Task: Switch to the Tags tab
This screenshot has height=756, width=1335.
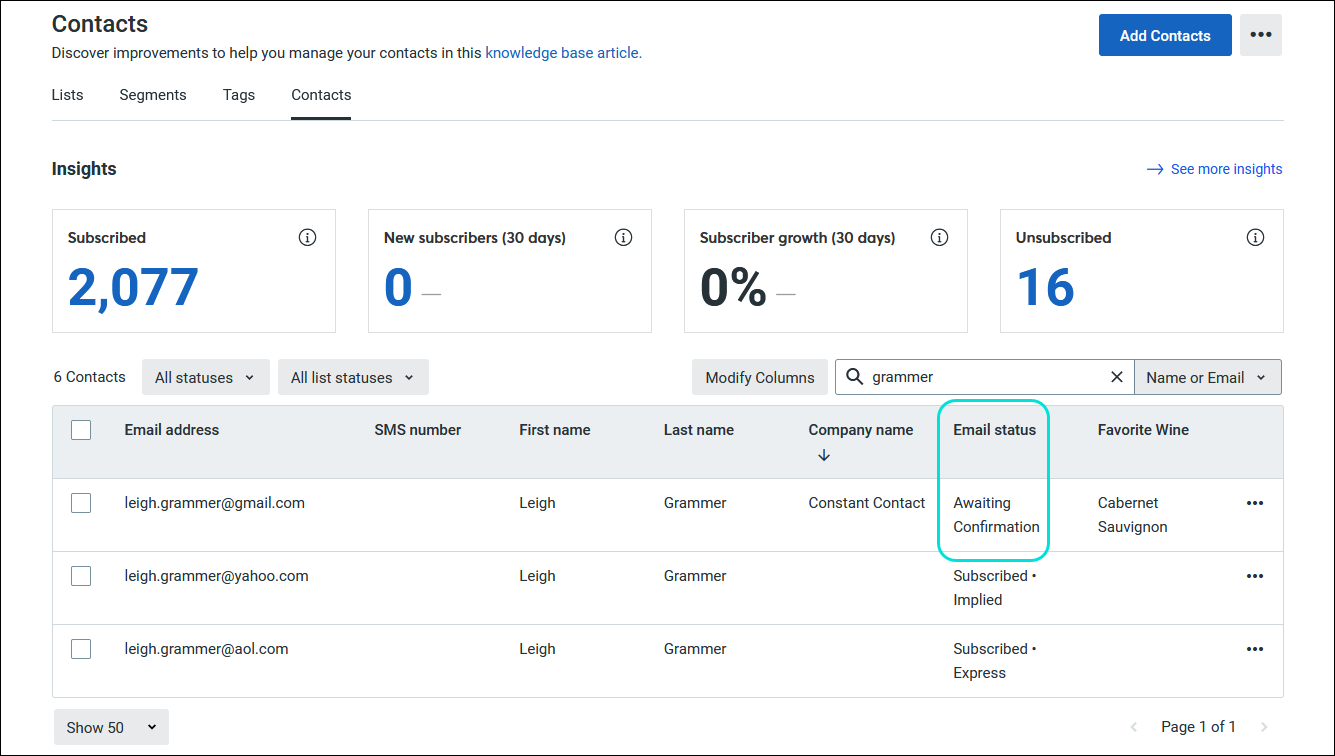Action: (x=239, y=95)
